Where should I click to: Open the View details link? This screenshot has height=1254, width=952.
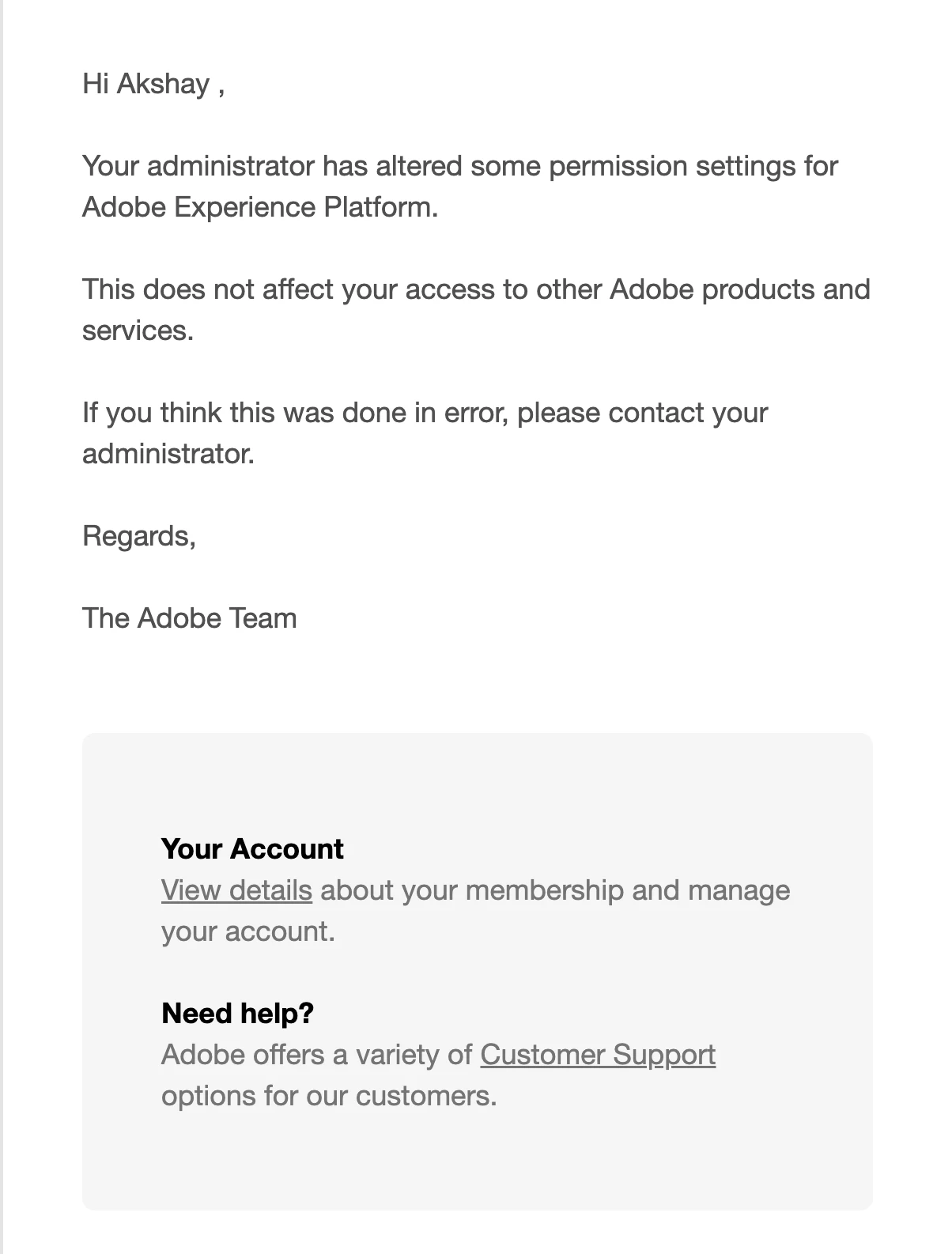click(236, 890)
